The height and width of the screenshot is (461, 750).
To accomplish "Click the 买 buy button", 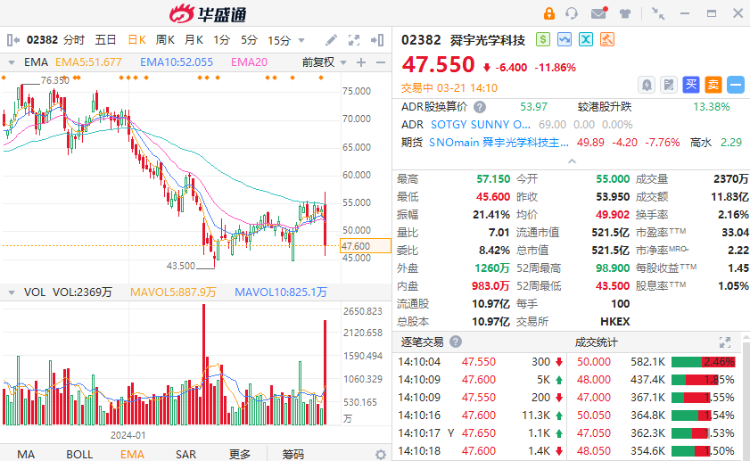I will click(691, 85).
